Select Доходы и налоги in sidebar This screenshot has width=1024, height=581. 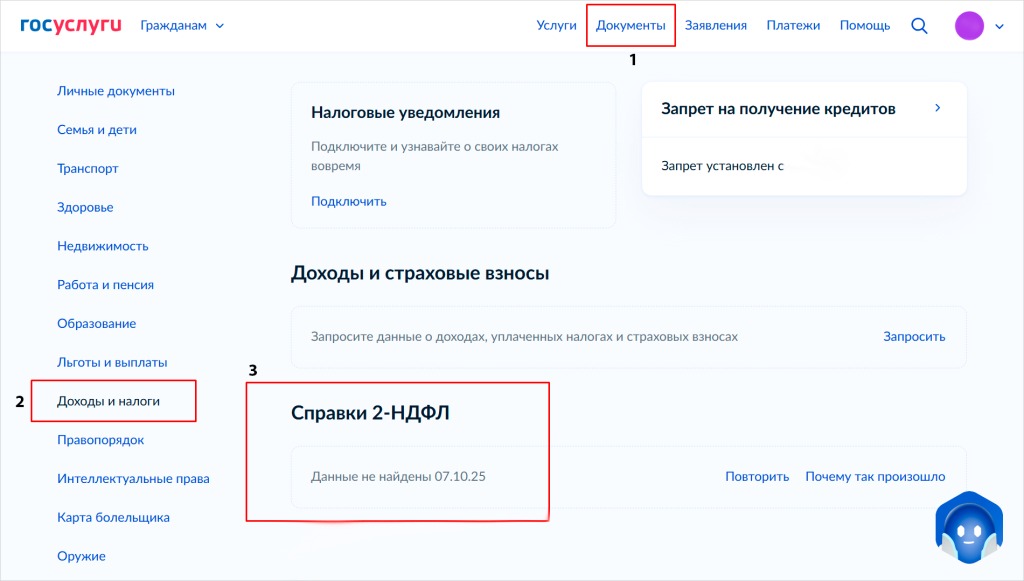[x=108, y=401]
